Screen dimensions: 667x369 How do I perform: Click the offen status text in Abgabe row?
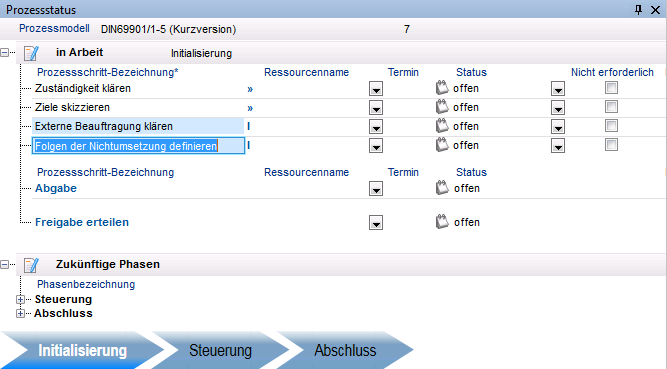click(x=467, y=188)
